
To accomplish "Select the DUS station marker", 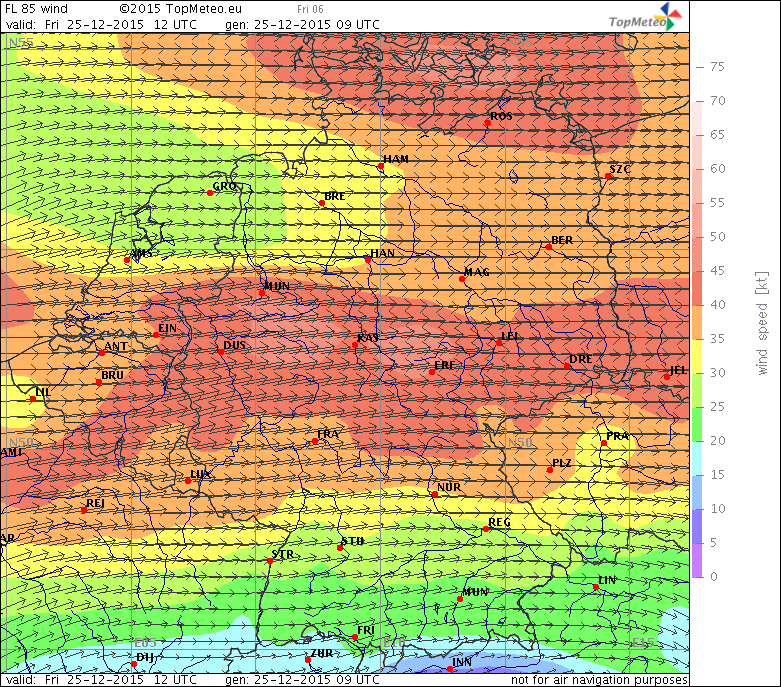I will tap(220, 351).
